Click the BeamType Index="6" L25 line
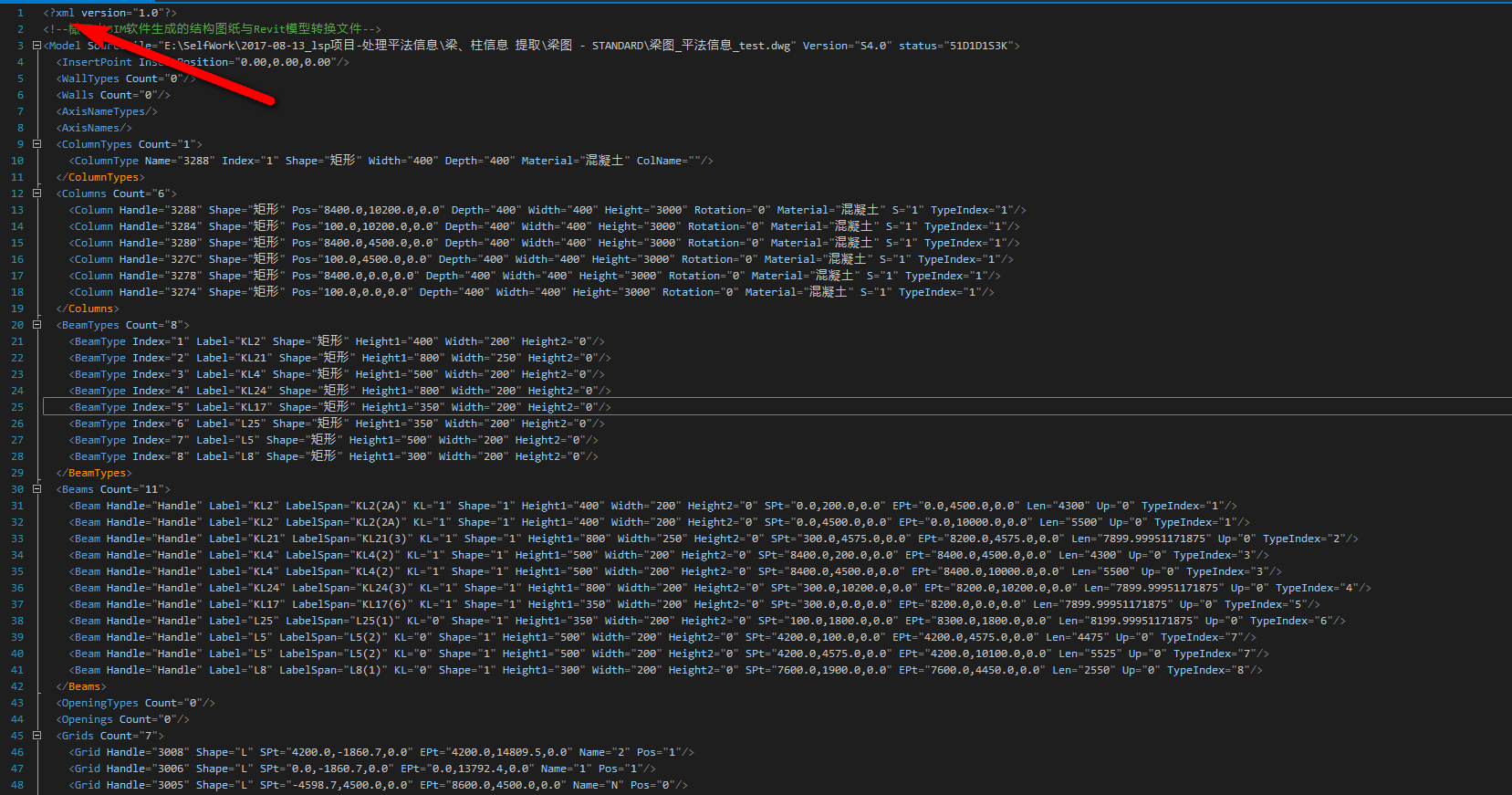 (x=337, y=424)
